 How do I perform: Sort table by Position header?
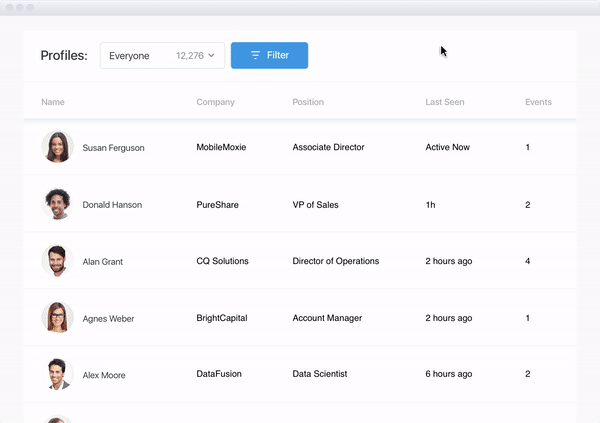pyautogui.click(x=308, y=102)
